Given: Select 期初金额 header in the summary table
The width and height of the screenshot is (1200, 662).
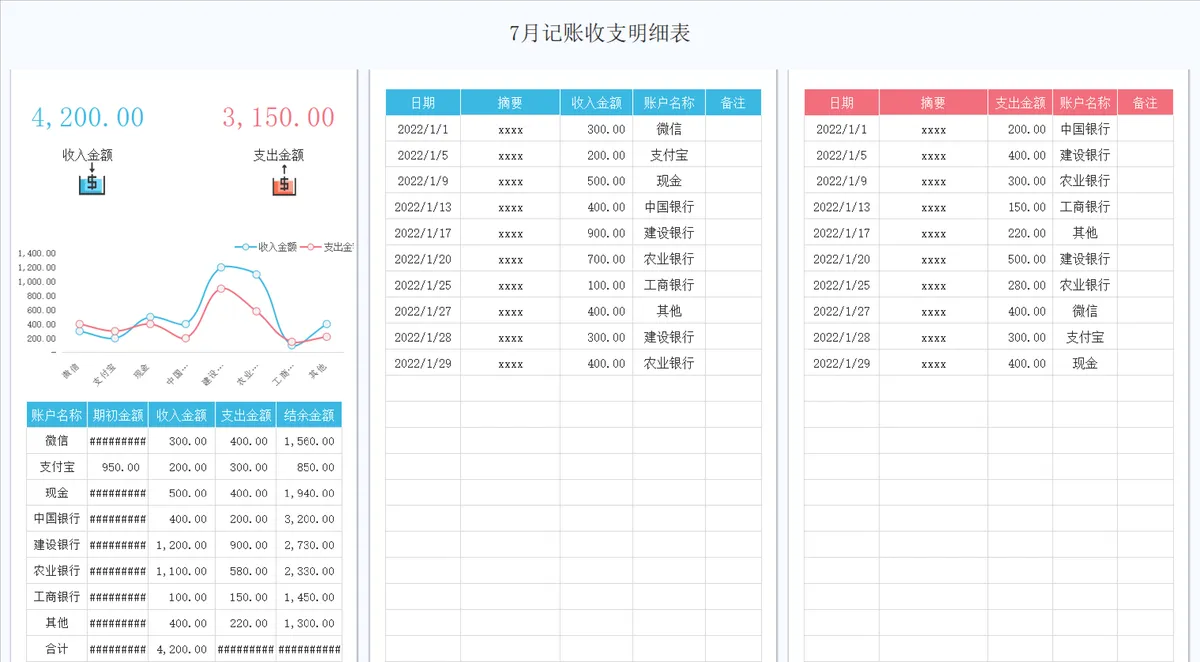Looking at the screenshot, I should coord(118,415).
